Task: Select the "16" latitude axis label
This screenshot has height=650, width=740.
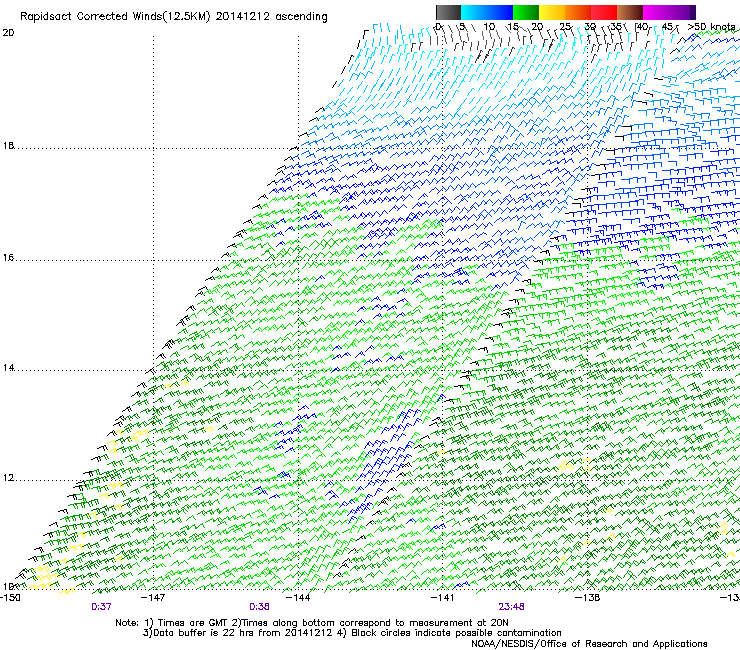Action: [x=8, y=258]
